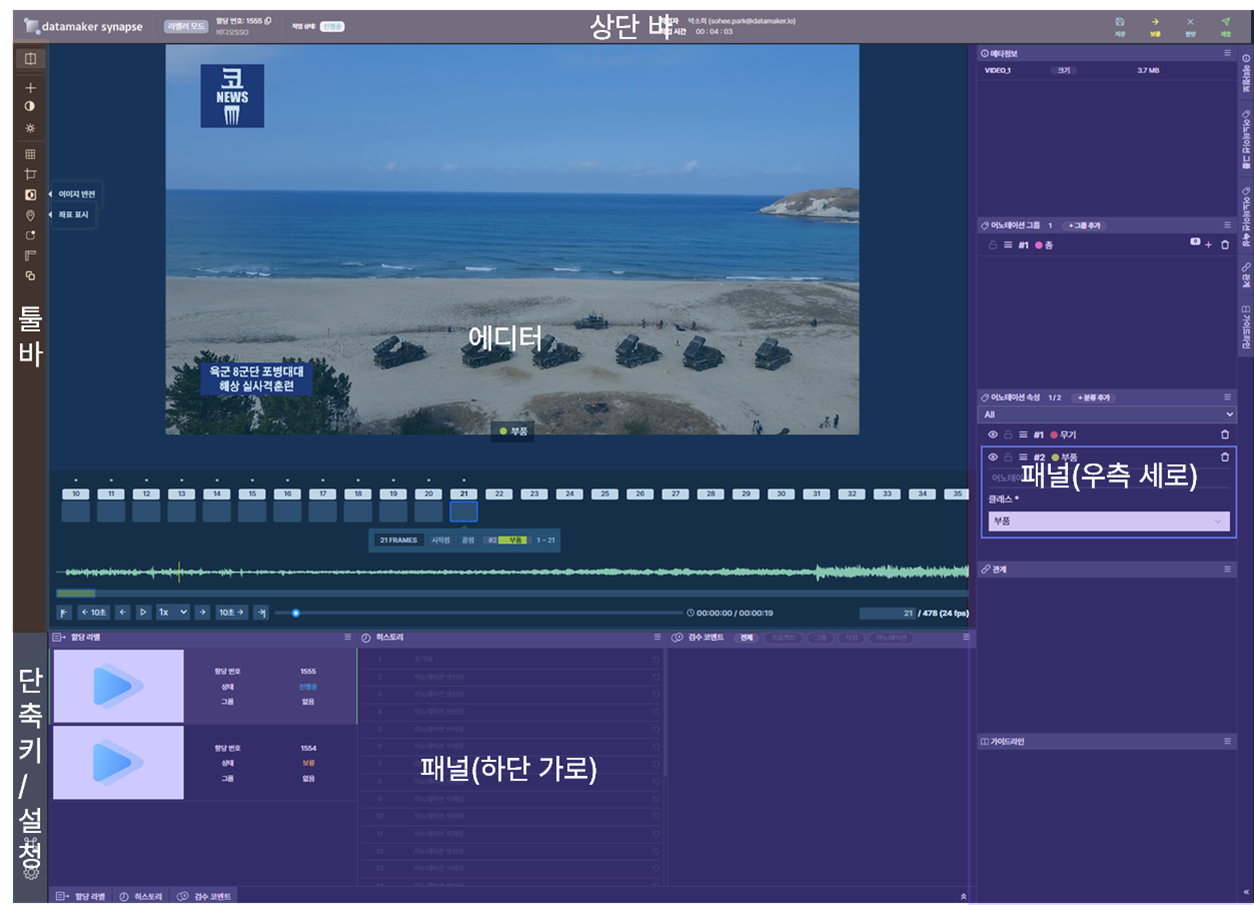Select 전체 filter in 검수 코멘트 panel
The image size is (1254, 905).
746,637
